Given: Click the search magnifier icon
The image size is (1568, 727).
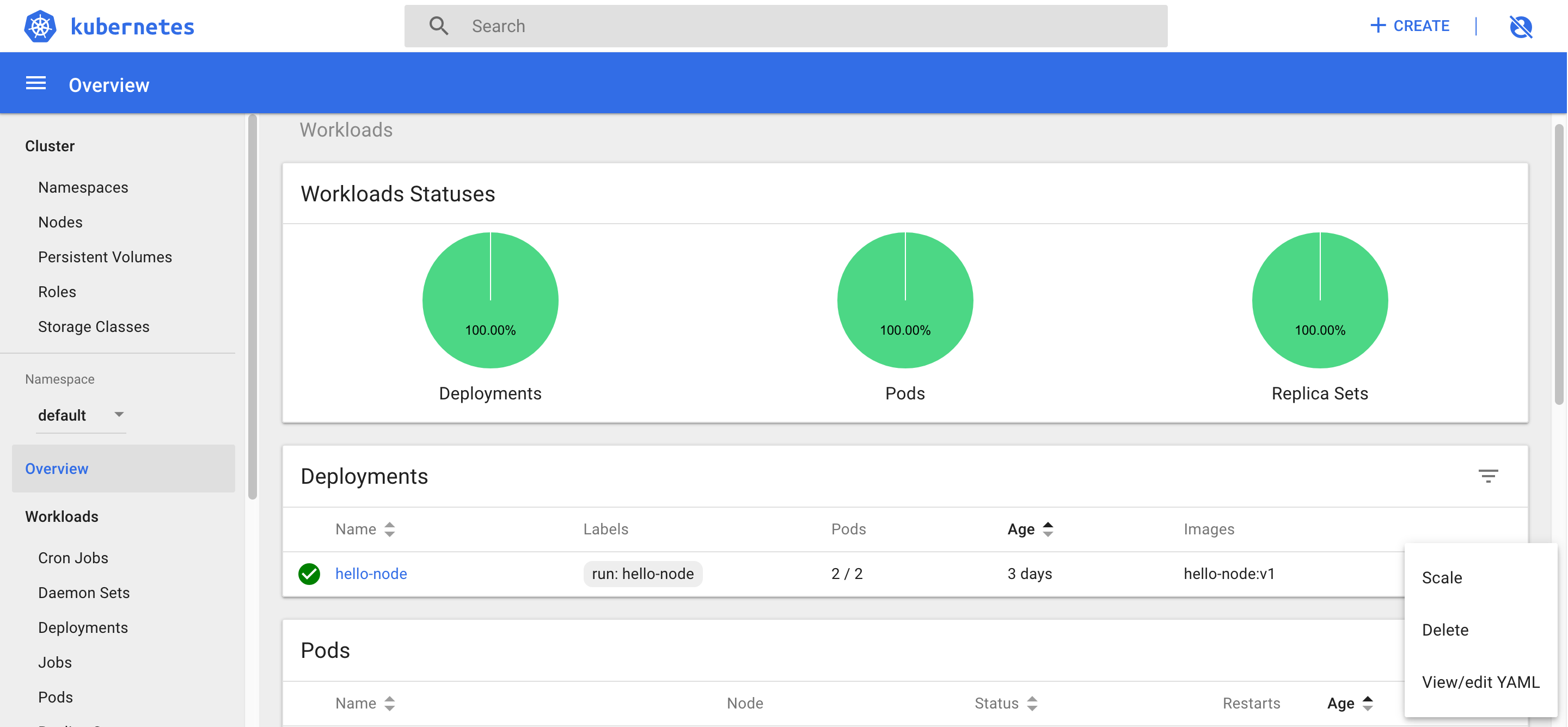Looking at the screenshot, I should pos(438,26).
